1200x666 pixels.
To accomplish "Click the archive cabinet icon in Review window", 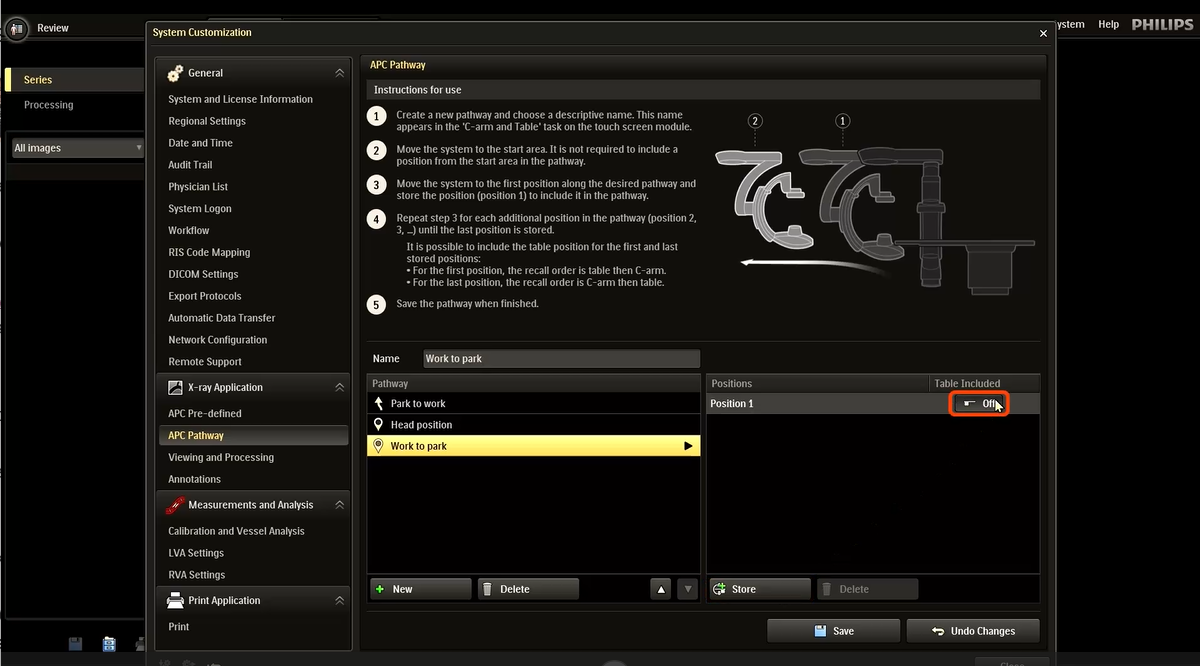I will tap(109, 644).
